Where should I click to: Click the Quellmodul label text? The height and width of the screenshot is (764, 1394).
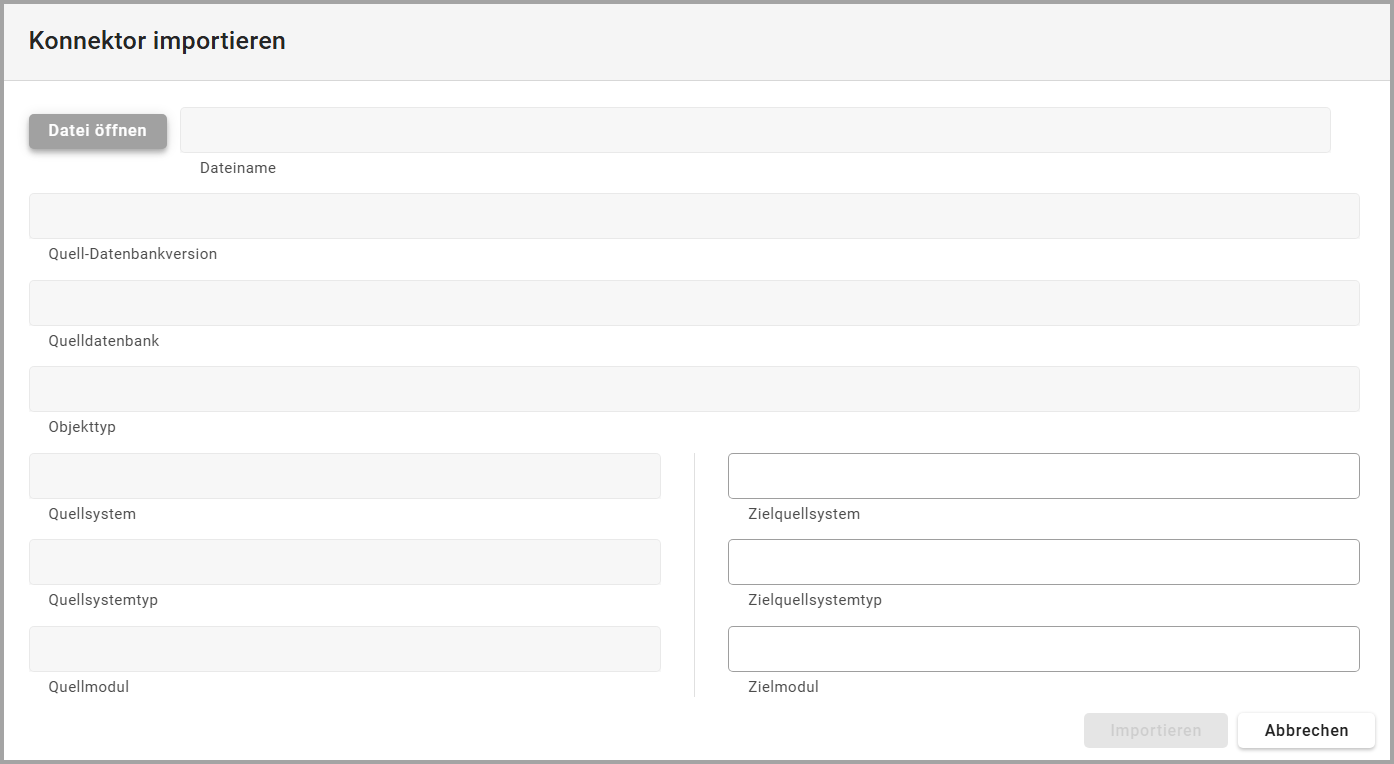click(x=88, y=687)
